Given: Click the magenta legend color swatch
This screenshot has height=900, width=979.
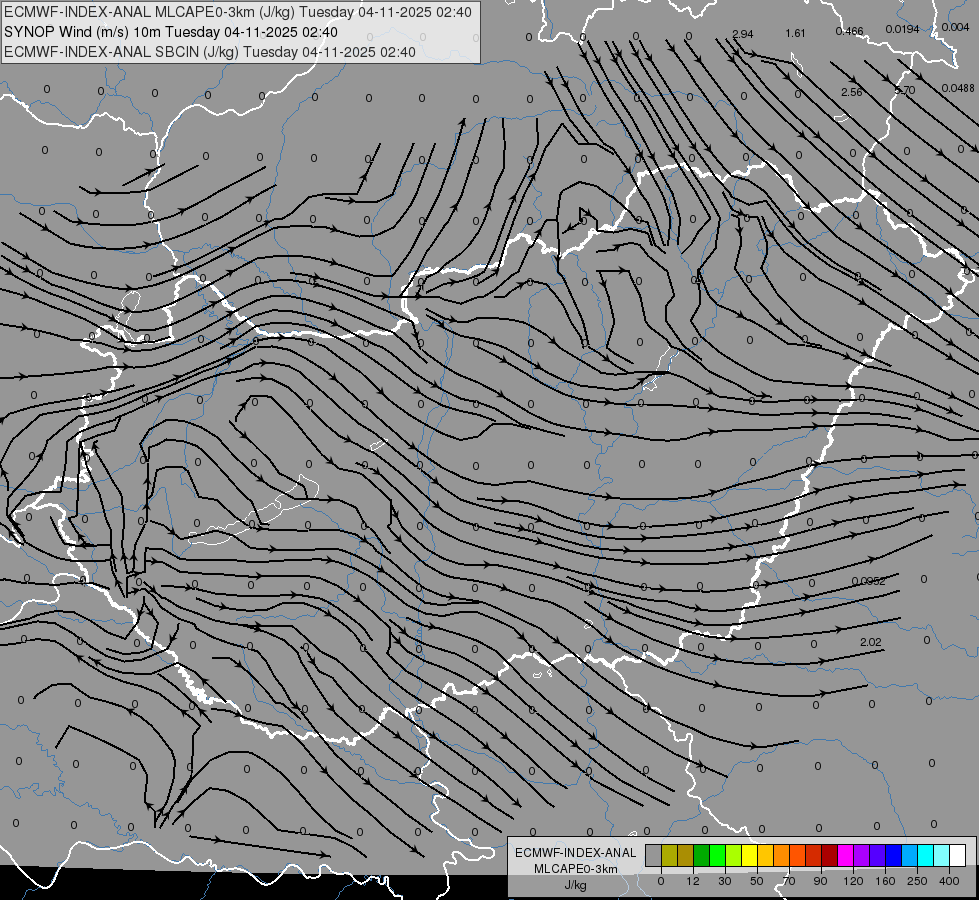Looking at the screenshot, I should (x=845, y=855).
